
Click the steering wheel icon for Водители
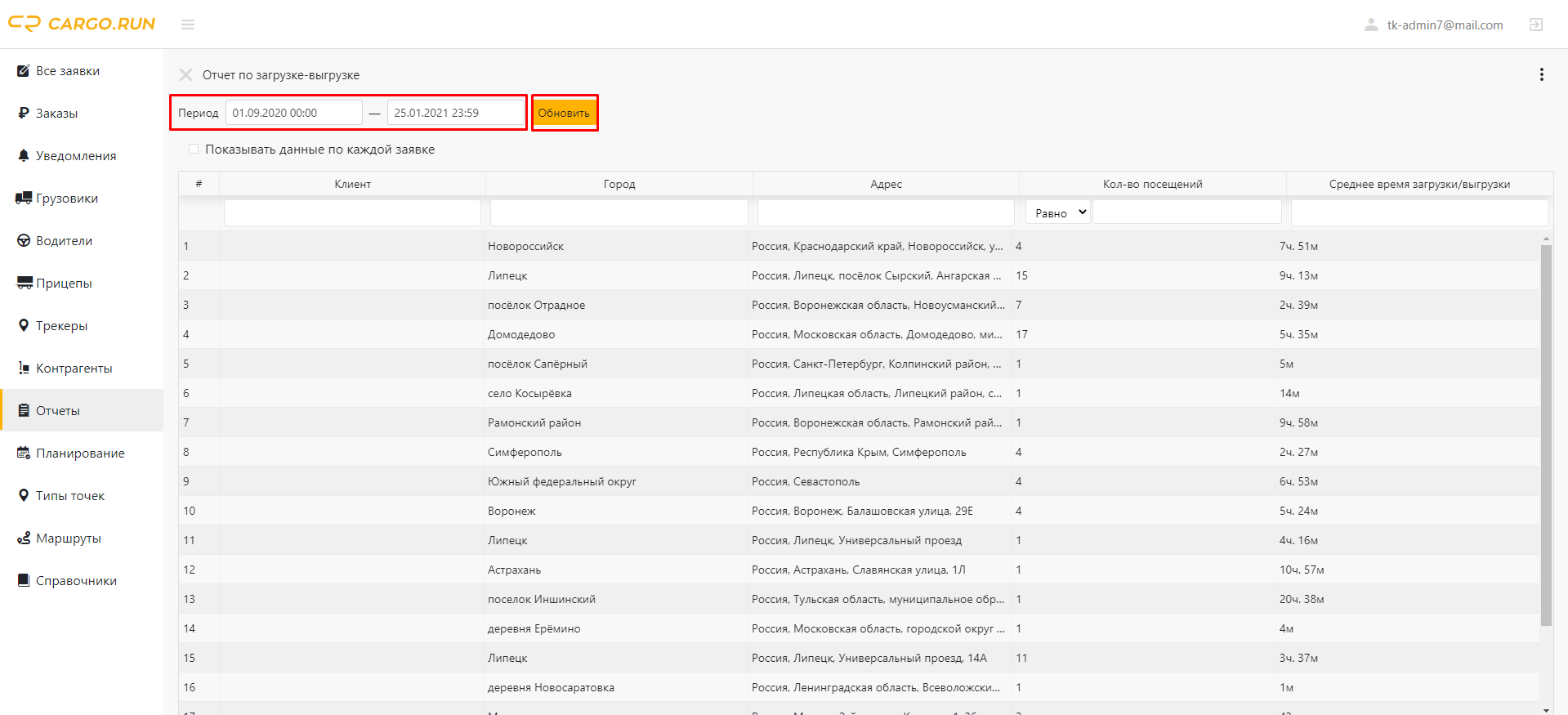click(x=24, y=240)
